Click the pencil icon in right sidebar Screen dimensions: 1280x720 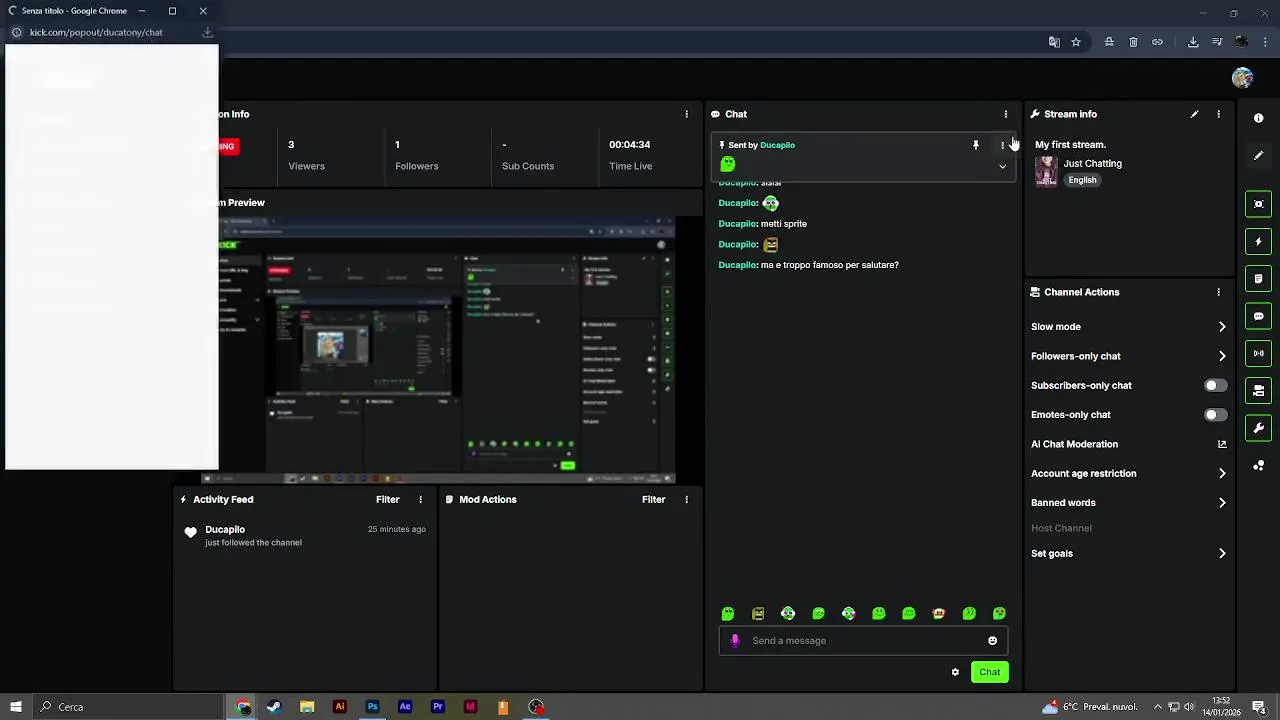click(x=1258, y=156)
